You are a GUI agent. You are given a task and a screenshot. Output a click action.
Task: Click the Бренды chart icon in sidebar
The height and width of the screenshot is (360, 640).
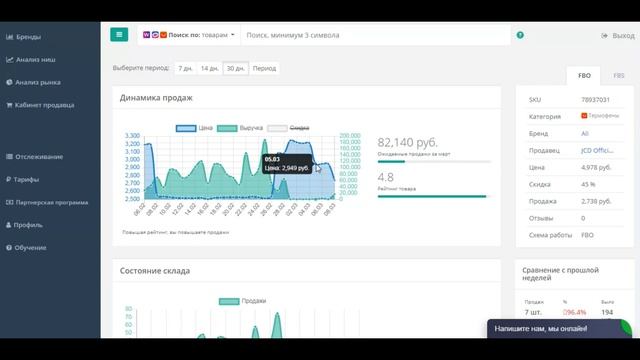point(9,37)
